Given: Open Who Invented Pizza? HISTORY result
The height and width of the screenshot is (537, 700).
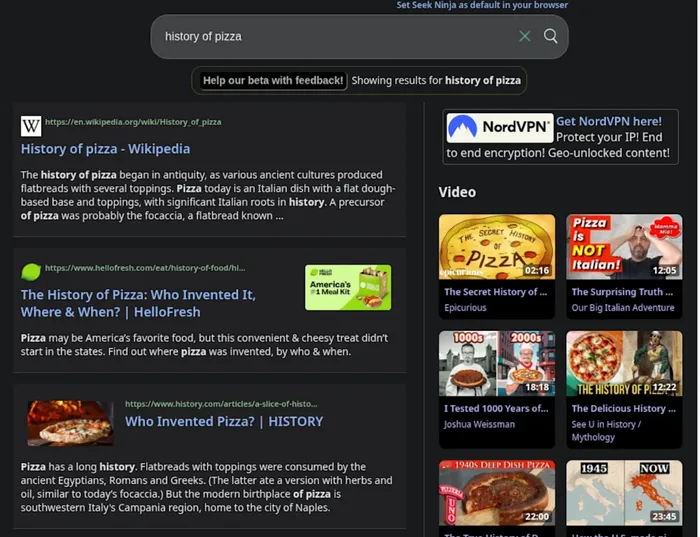Looking at the screenshot, I should click(x=224, y=422).
